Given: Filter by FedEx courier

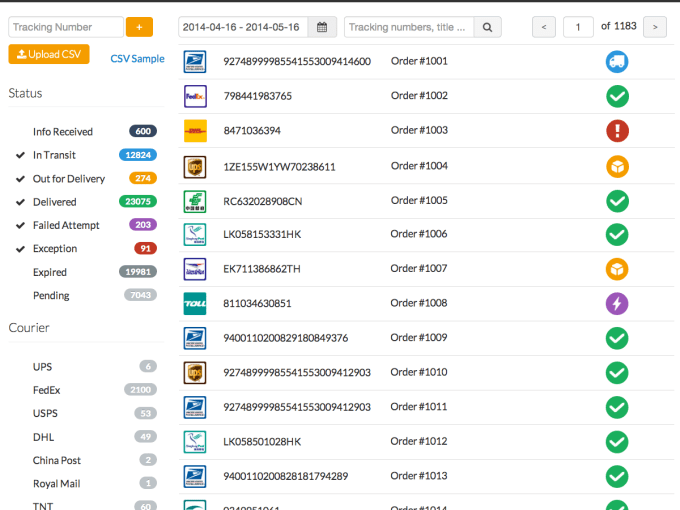Looking at the screenshot, I should [47, 390].
